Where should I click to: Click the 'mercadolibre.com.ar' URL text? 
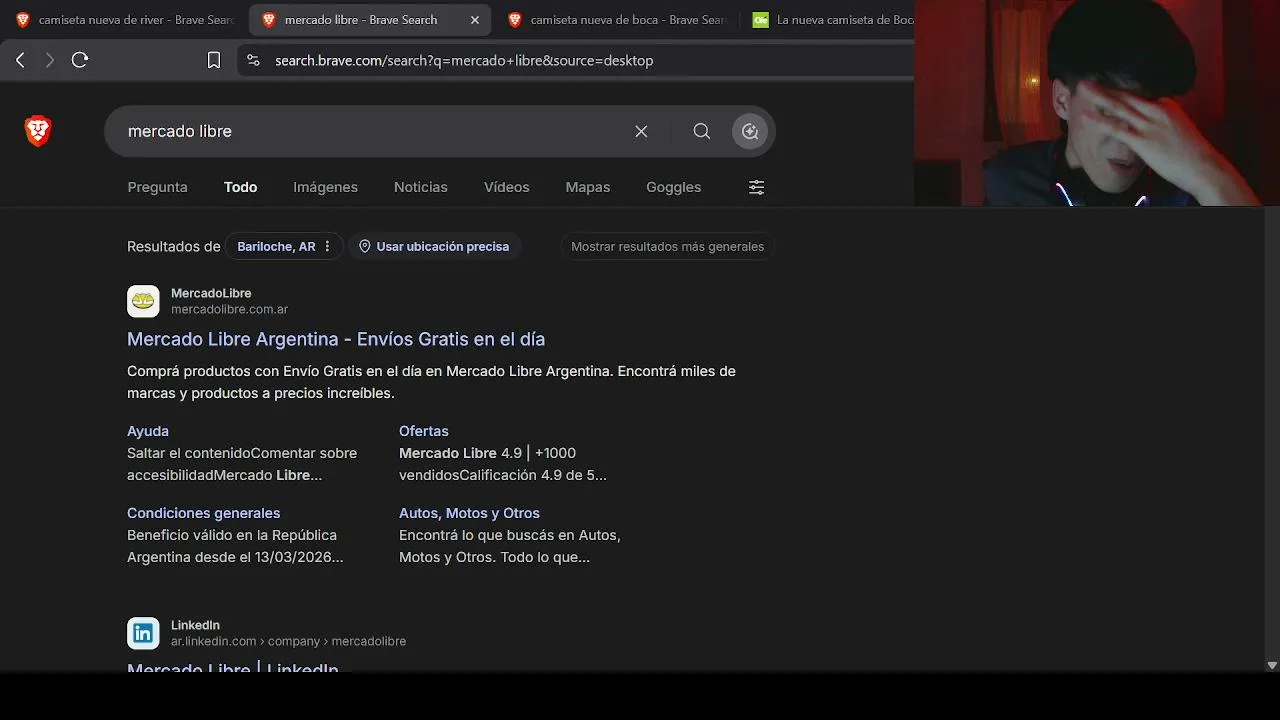coord(229,309)
